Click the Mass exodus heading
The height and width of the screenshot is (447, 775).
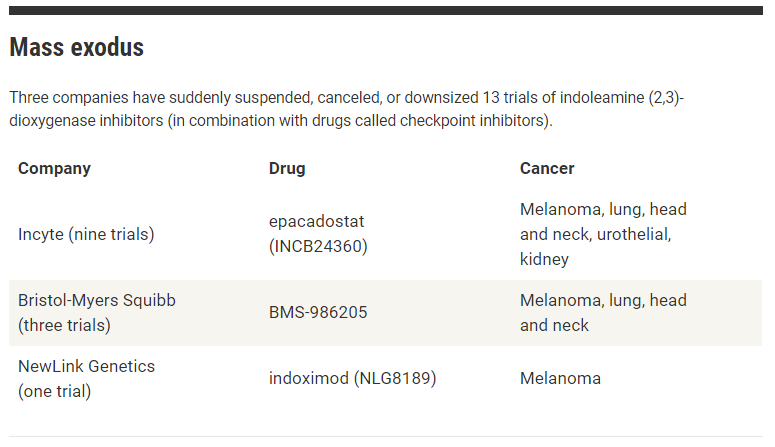(x=77, y=48)
